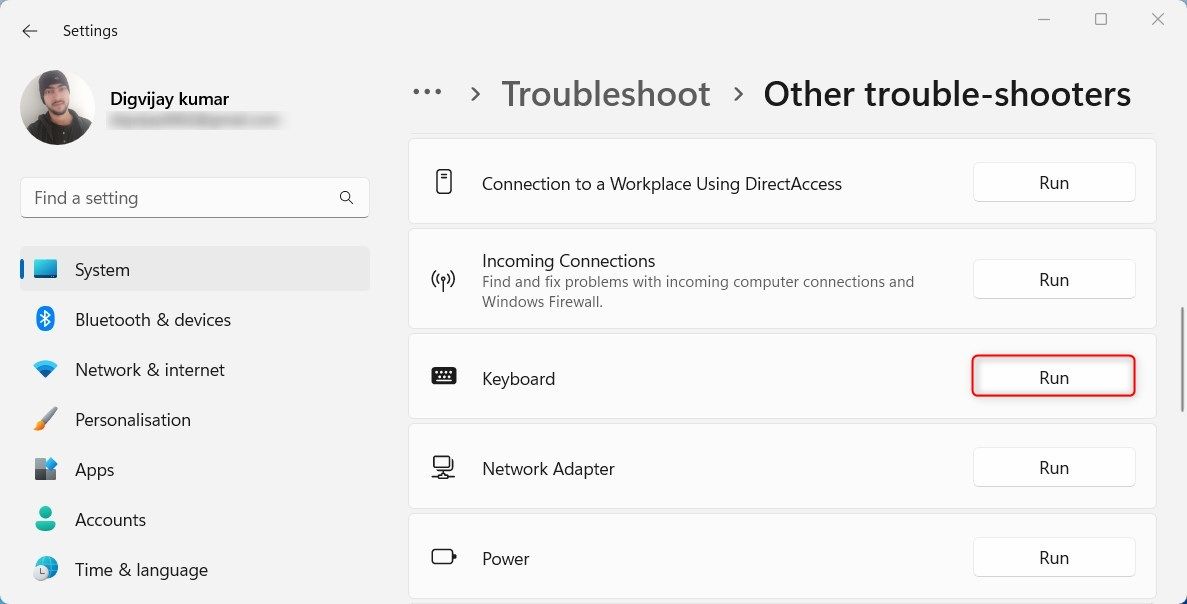Click the Accounts sidebar icon

coord(46,519)
